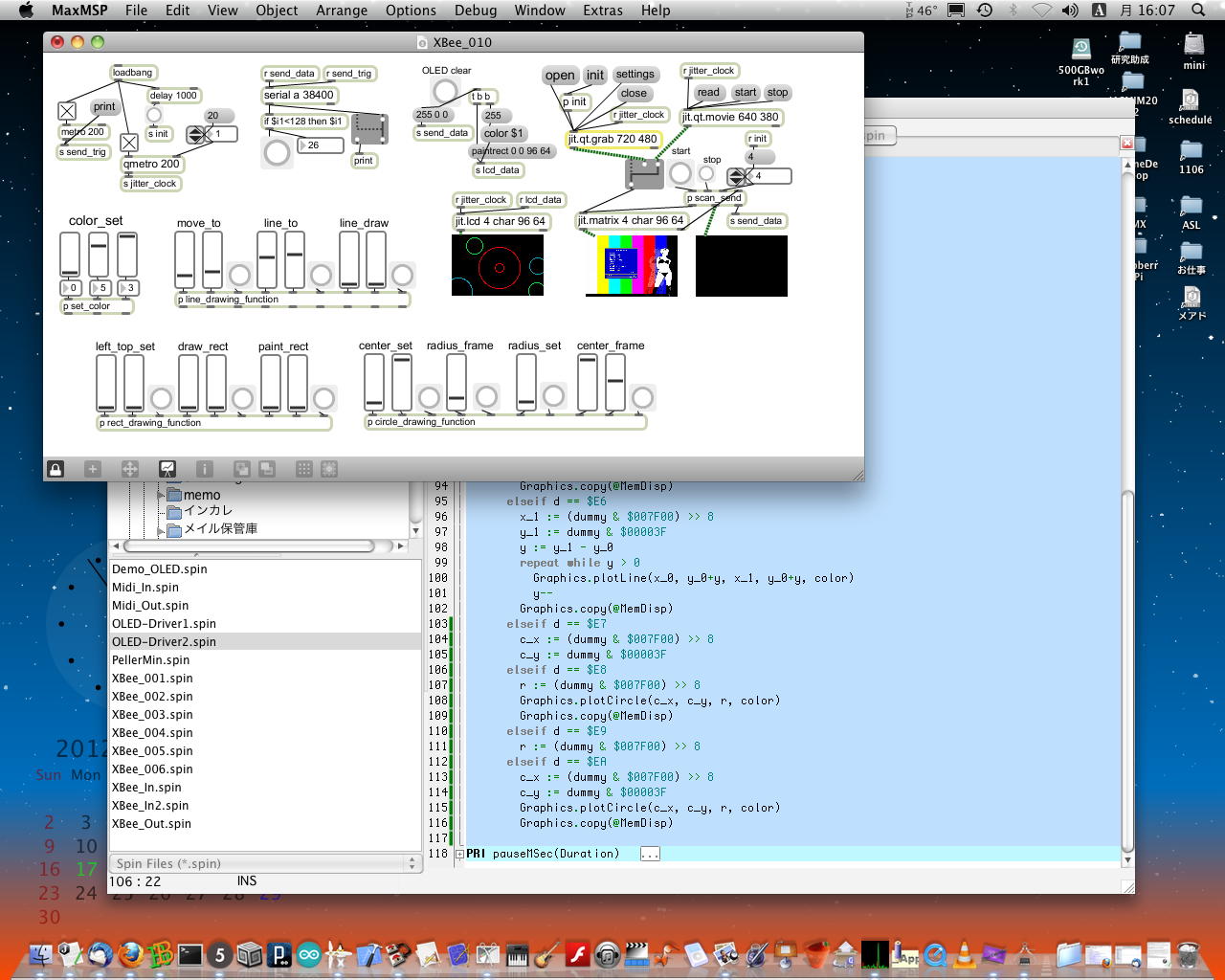Screen dimensions: 1225x980
Task: Select OLED-Driver1.spin in file list
Action: [x=164, y=623]
